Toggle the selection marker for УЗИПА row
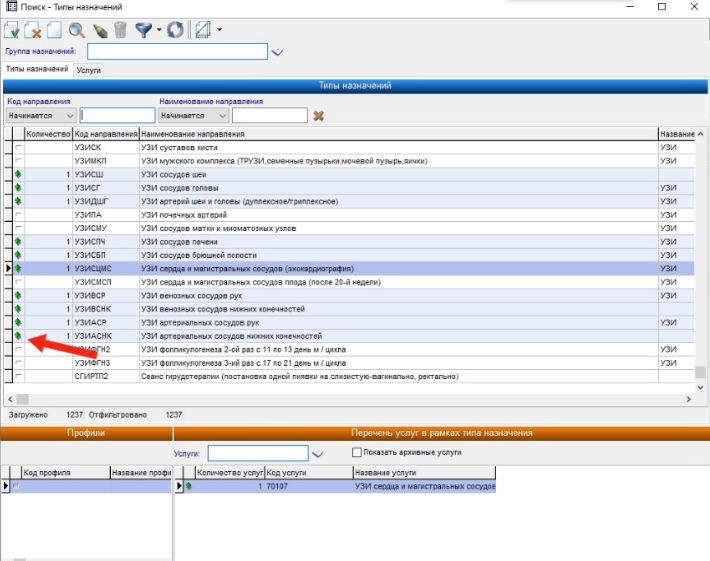 coord(18,215)
